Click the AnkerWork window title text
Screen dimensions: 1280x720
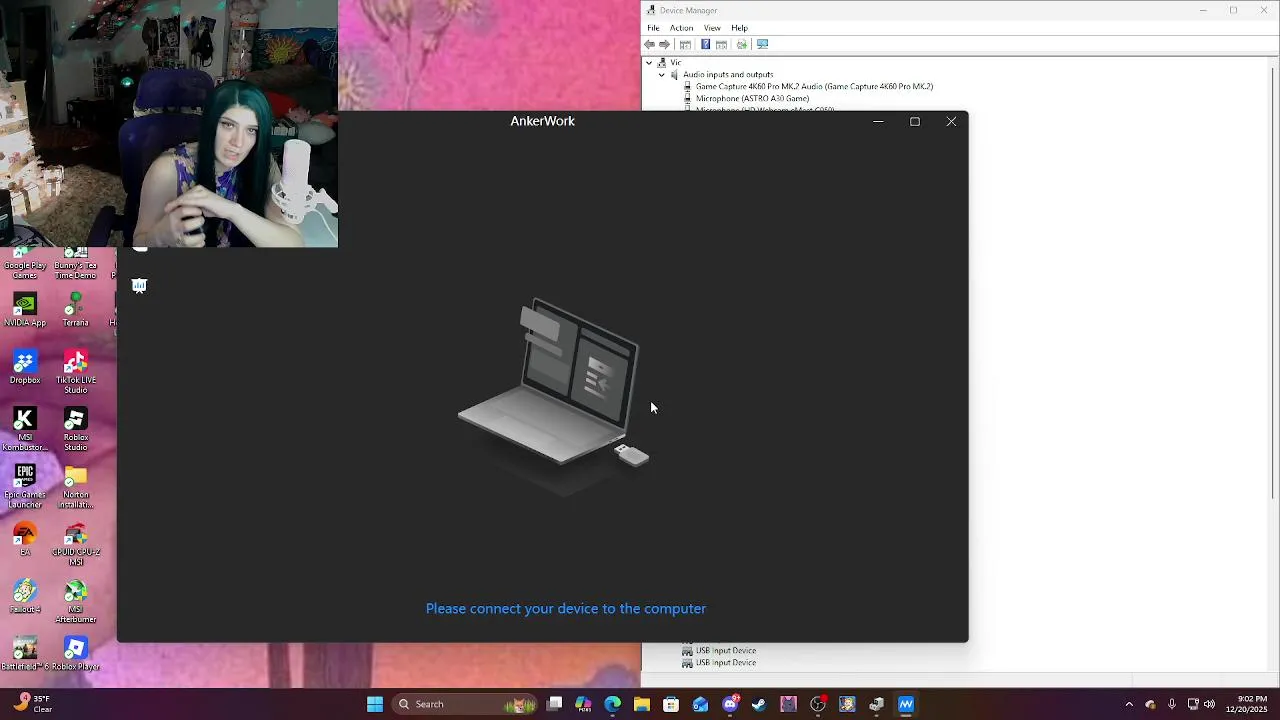click(542, 121)
